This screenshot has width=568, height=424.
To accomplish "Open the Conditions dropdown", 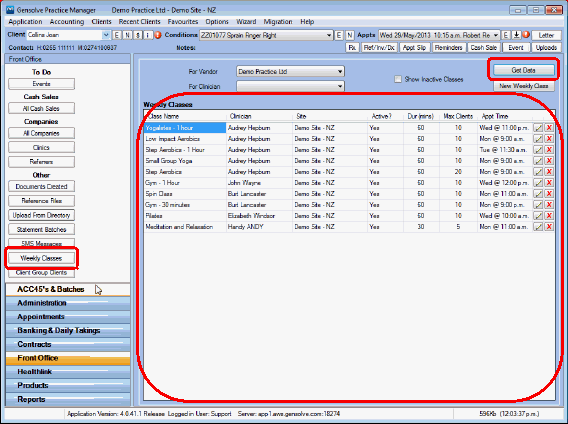I will click(x=329, y=35).
